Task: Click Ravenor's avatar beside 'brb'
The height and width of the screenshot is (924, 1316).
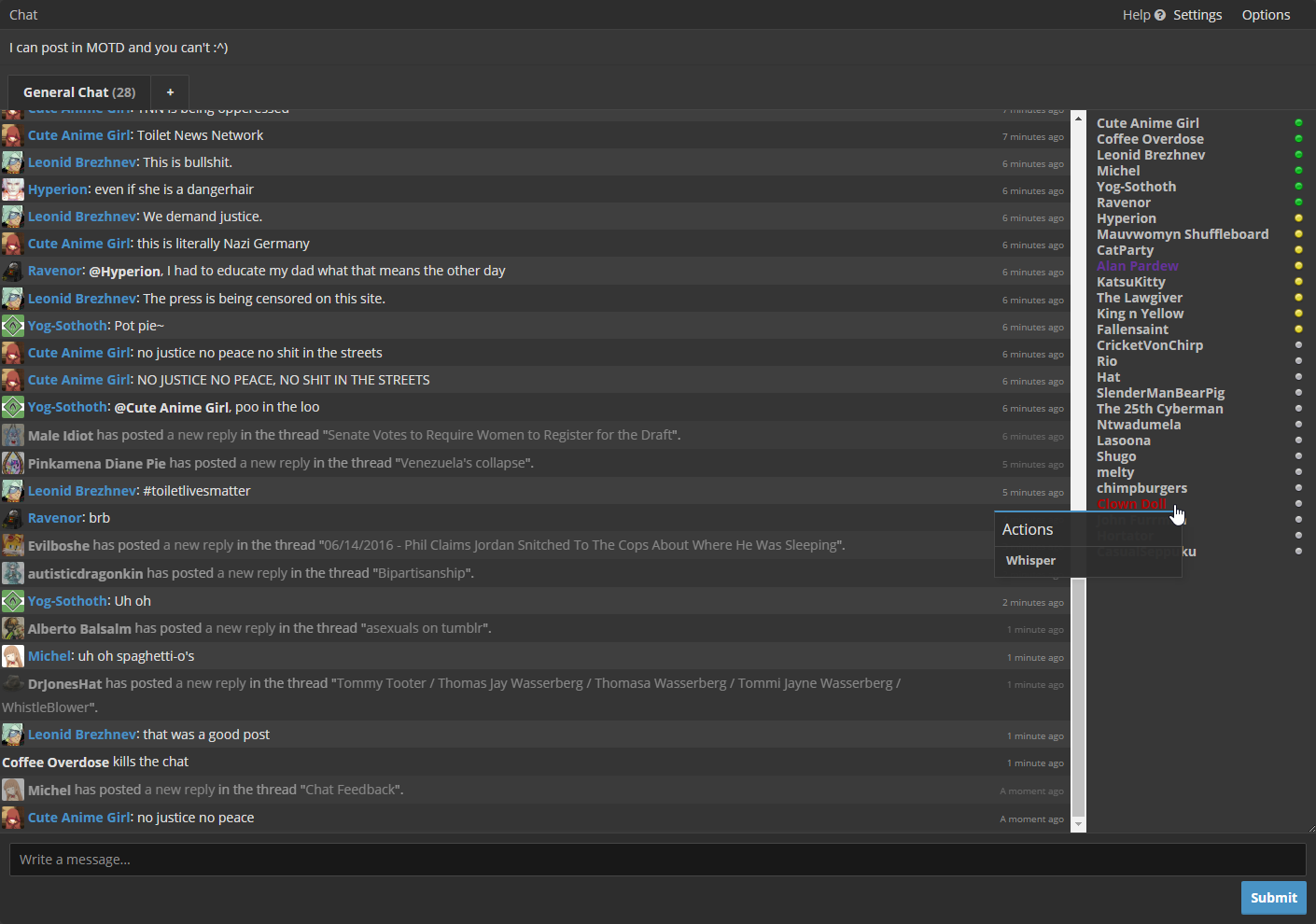Action: pyautogui.click(x=12, y=518)
